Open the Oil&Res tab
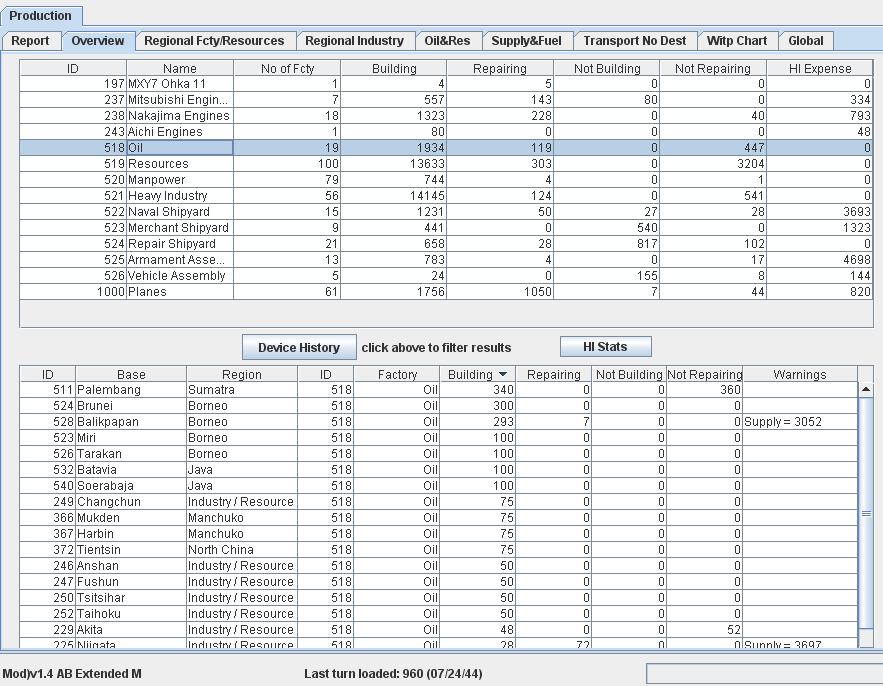This screenshot has height=686, width=883. pyautogui.click(x=448, y=41)
